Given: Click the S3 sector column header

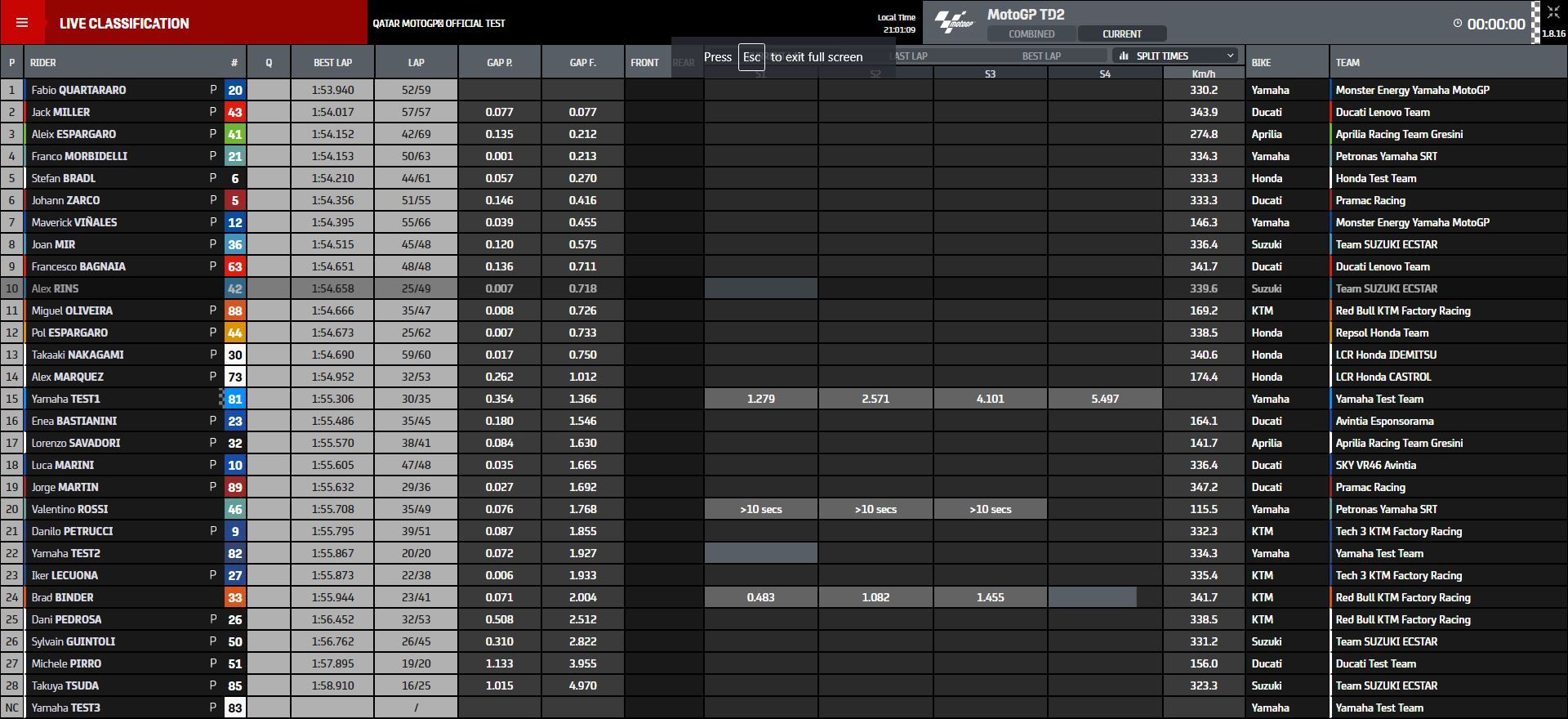Looking at the screenshot, I should click(x=990, y=74).
